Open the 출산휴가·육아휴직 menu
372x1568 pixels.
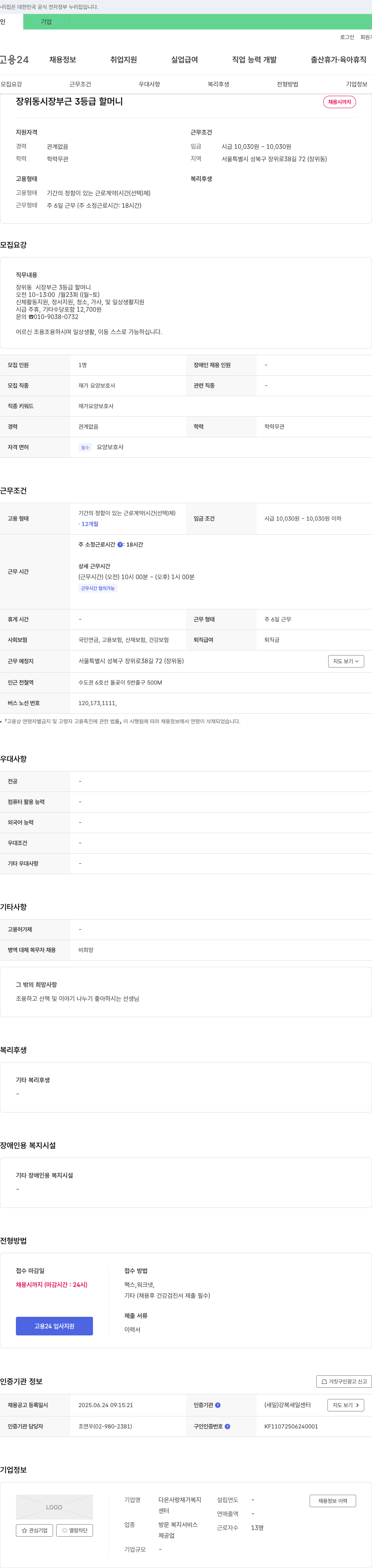pyautogui.click(x=339, y=60)
